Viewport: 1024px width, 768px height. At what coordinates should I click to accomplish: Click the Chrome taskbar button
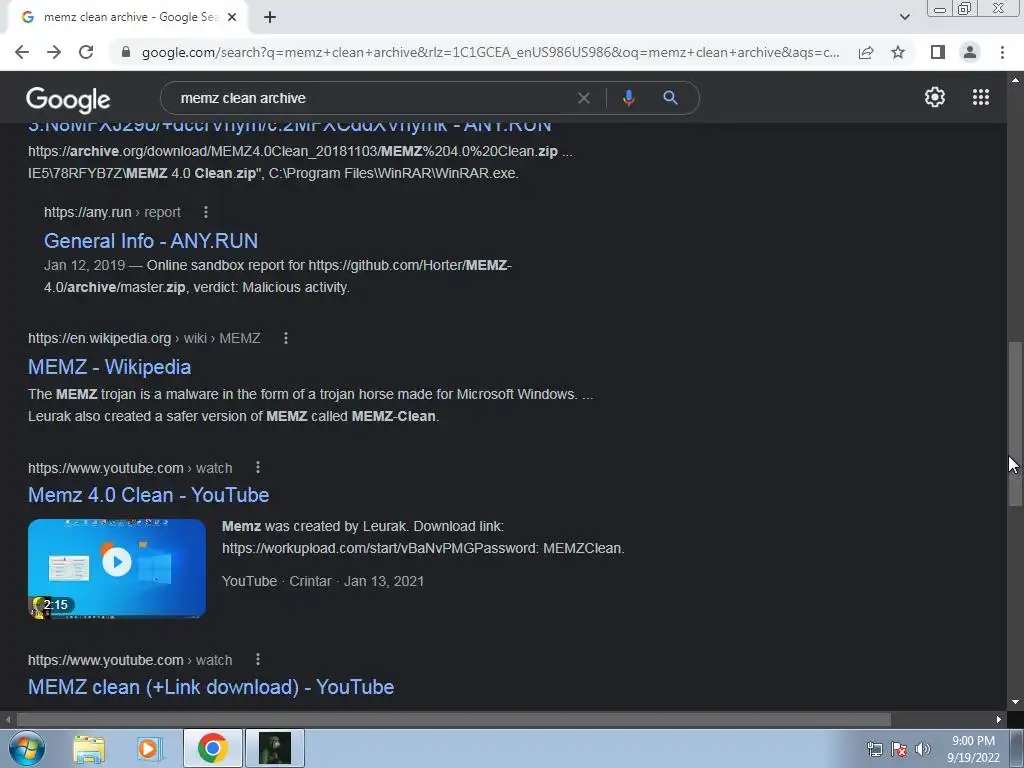coord(212,748)
